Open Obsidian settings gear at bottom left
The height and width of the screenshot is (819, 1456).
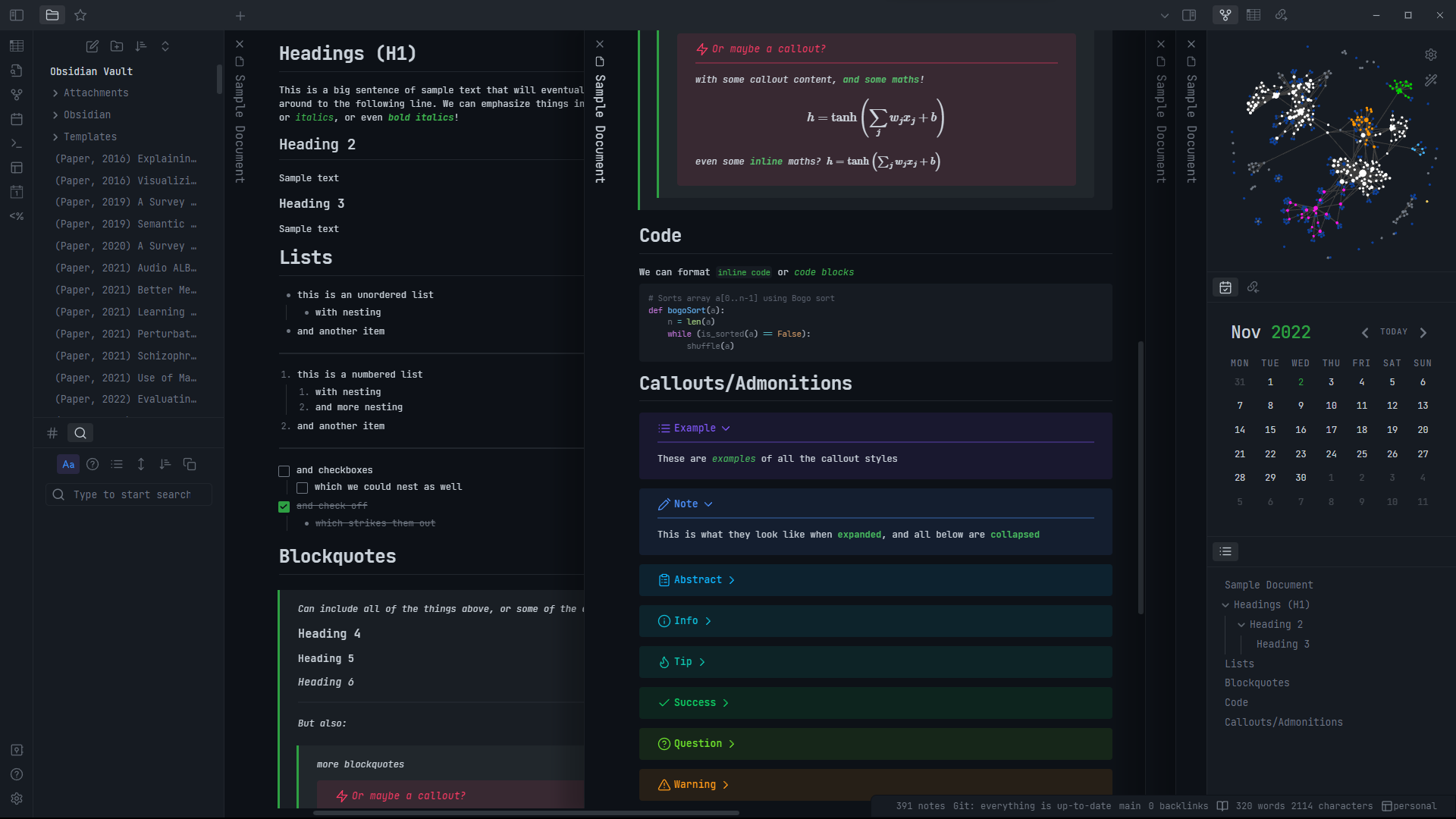17,799
